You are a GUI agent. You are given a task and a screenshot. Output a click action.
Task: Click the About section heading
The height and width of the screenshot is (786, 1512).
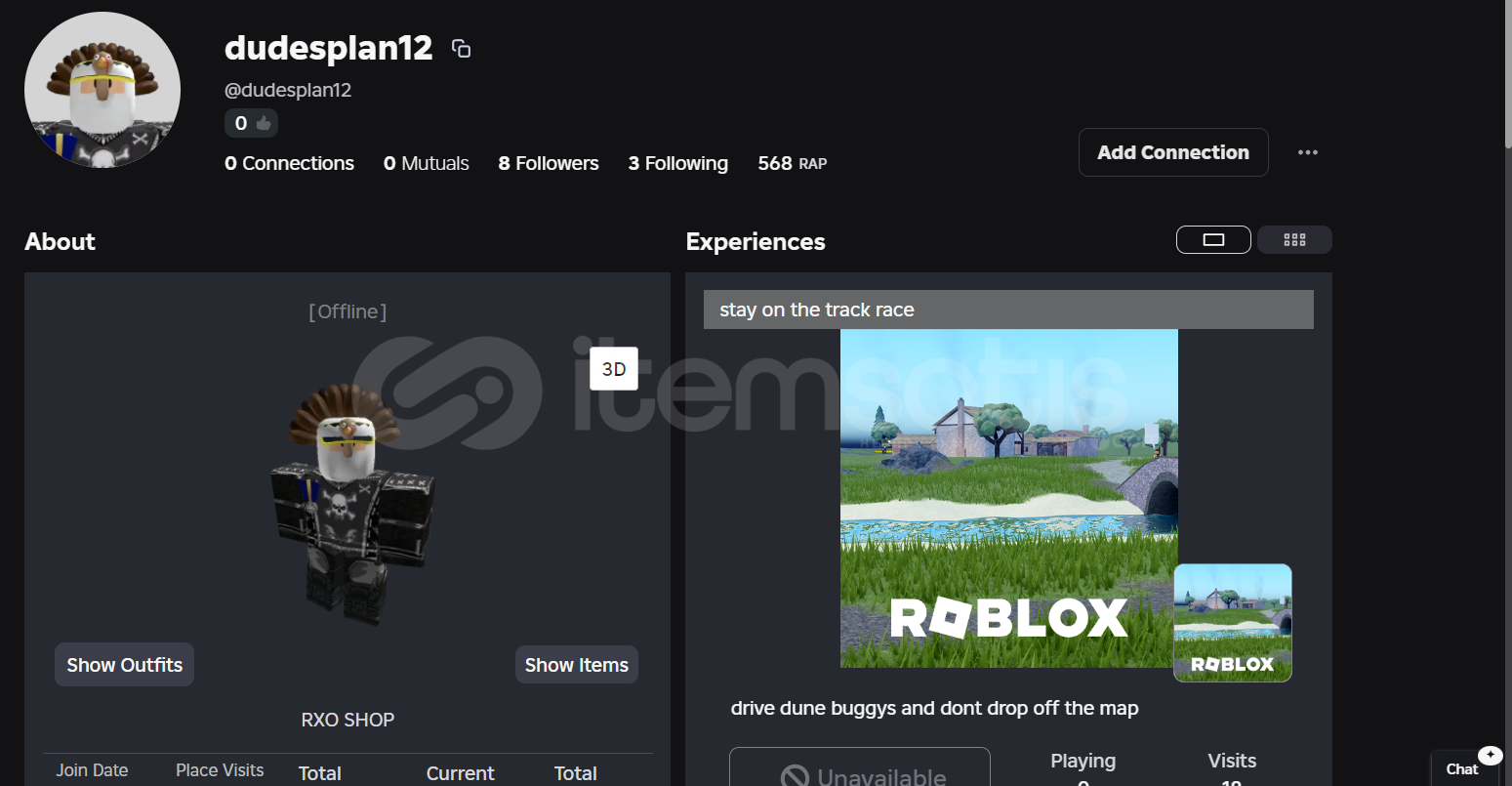click(x=61, y=241)
